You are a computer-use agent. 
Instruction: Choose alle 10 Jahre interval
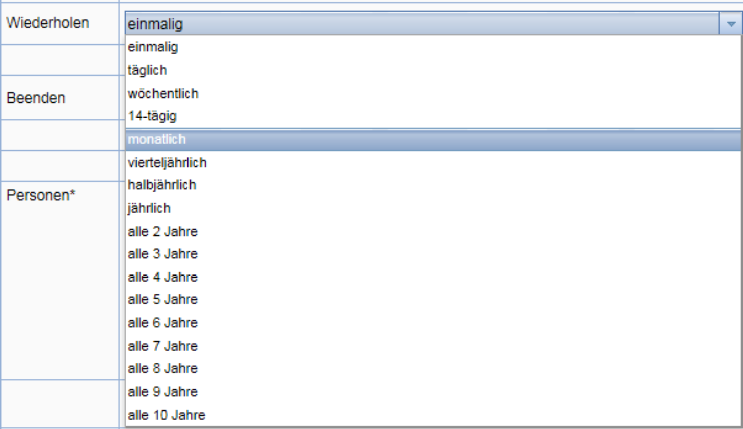[x=433, y=415]
